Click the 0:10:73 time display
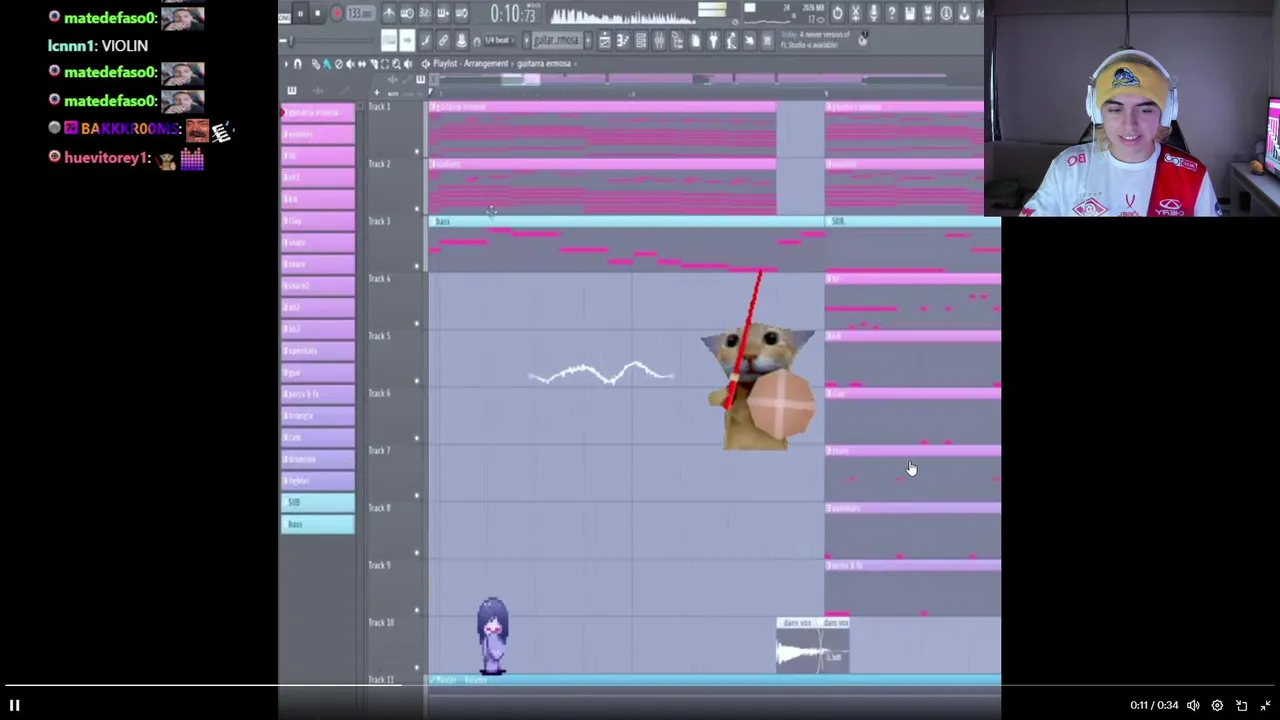 [x=514, y=13]
